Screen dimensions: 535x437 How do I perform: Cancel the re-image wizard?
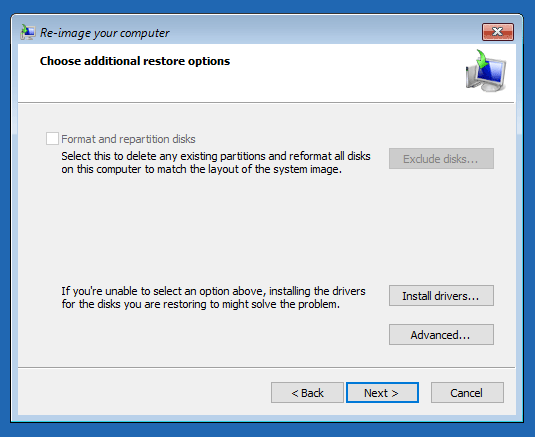click(467, 393)
